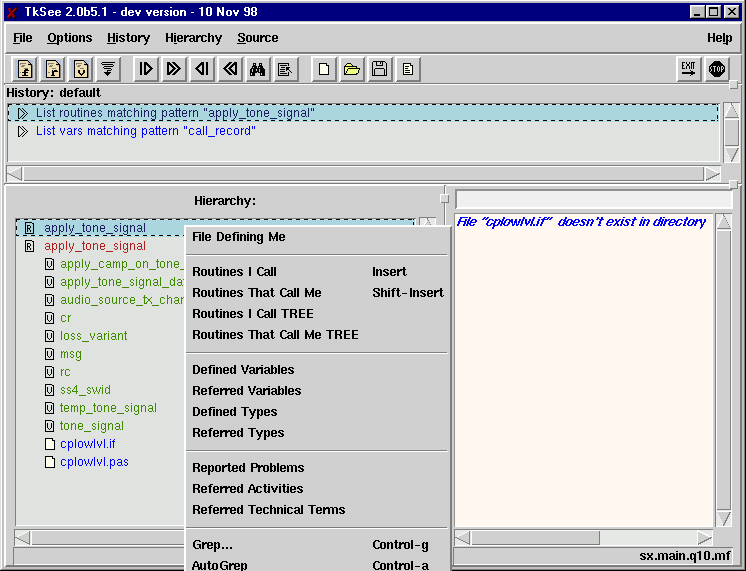
Task: Click the edit-list toolbar icon beside binoculars
Action: 285,69
